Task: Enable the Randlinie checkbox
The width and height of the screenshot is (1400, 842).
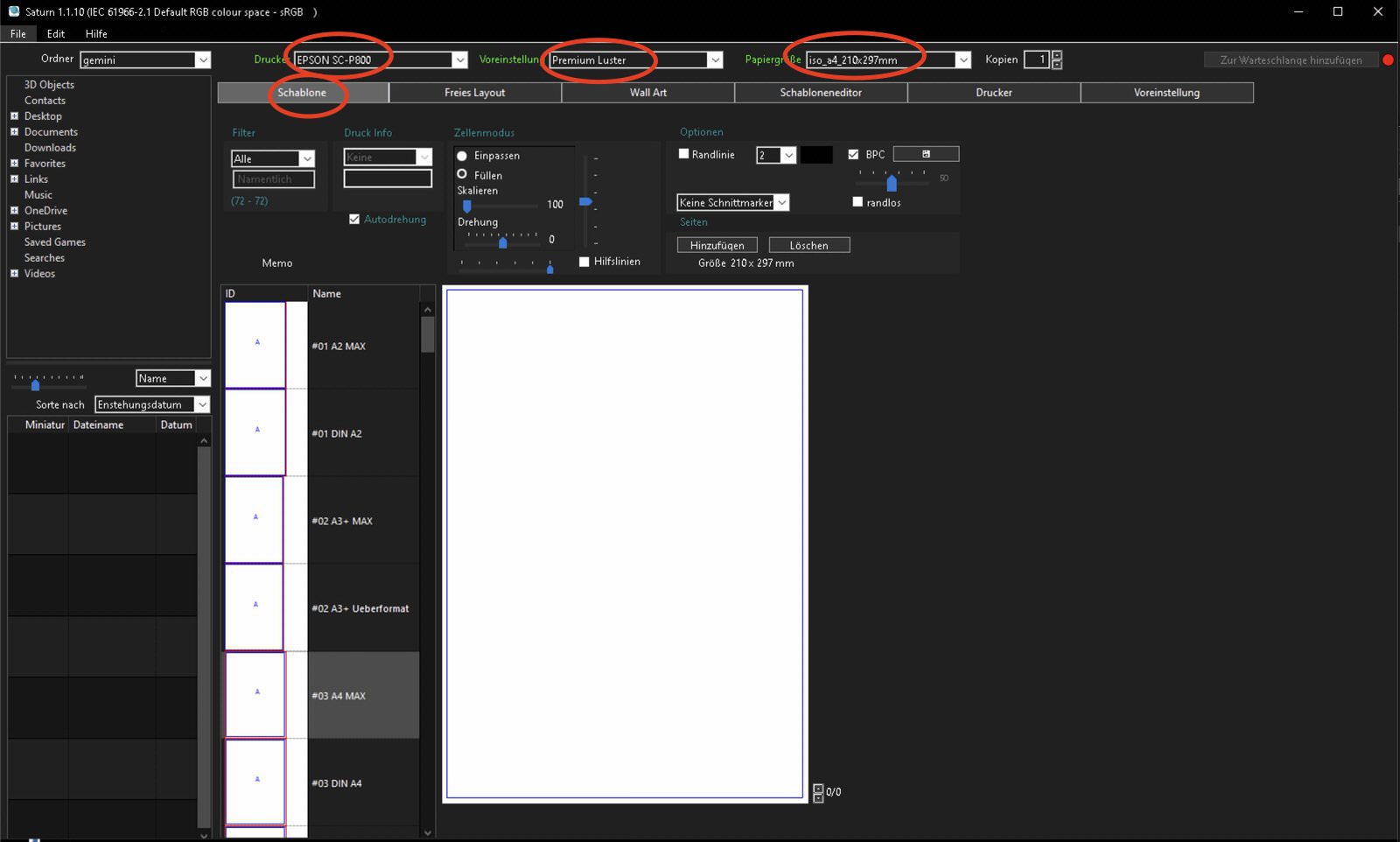Action: click(x=684, y=154)
